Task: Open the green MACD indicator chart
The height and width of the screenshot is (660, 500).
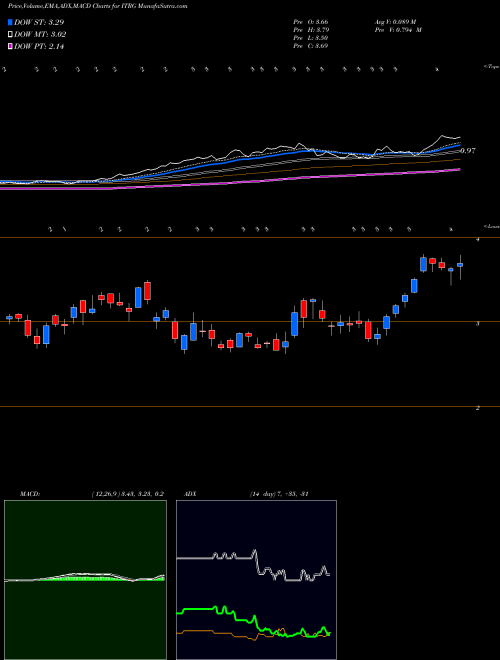Action: point(85,580)
